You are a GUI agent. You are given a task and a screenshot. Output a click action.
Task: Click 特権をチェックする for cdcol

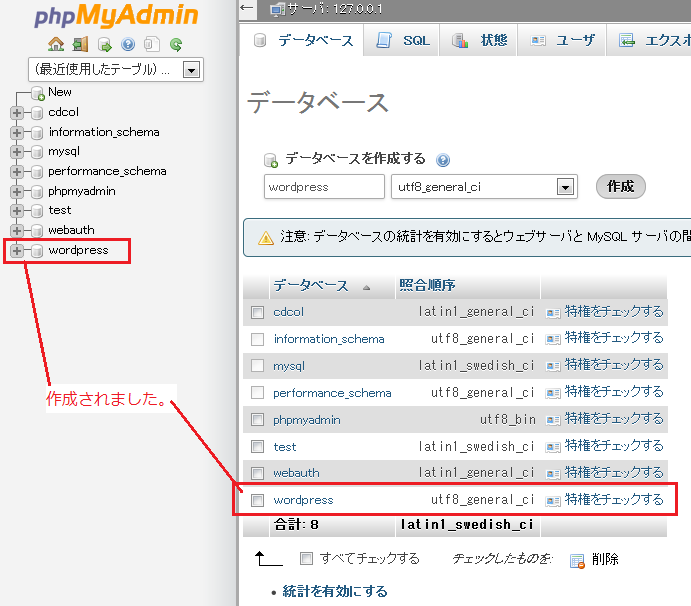614,312
